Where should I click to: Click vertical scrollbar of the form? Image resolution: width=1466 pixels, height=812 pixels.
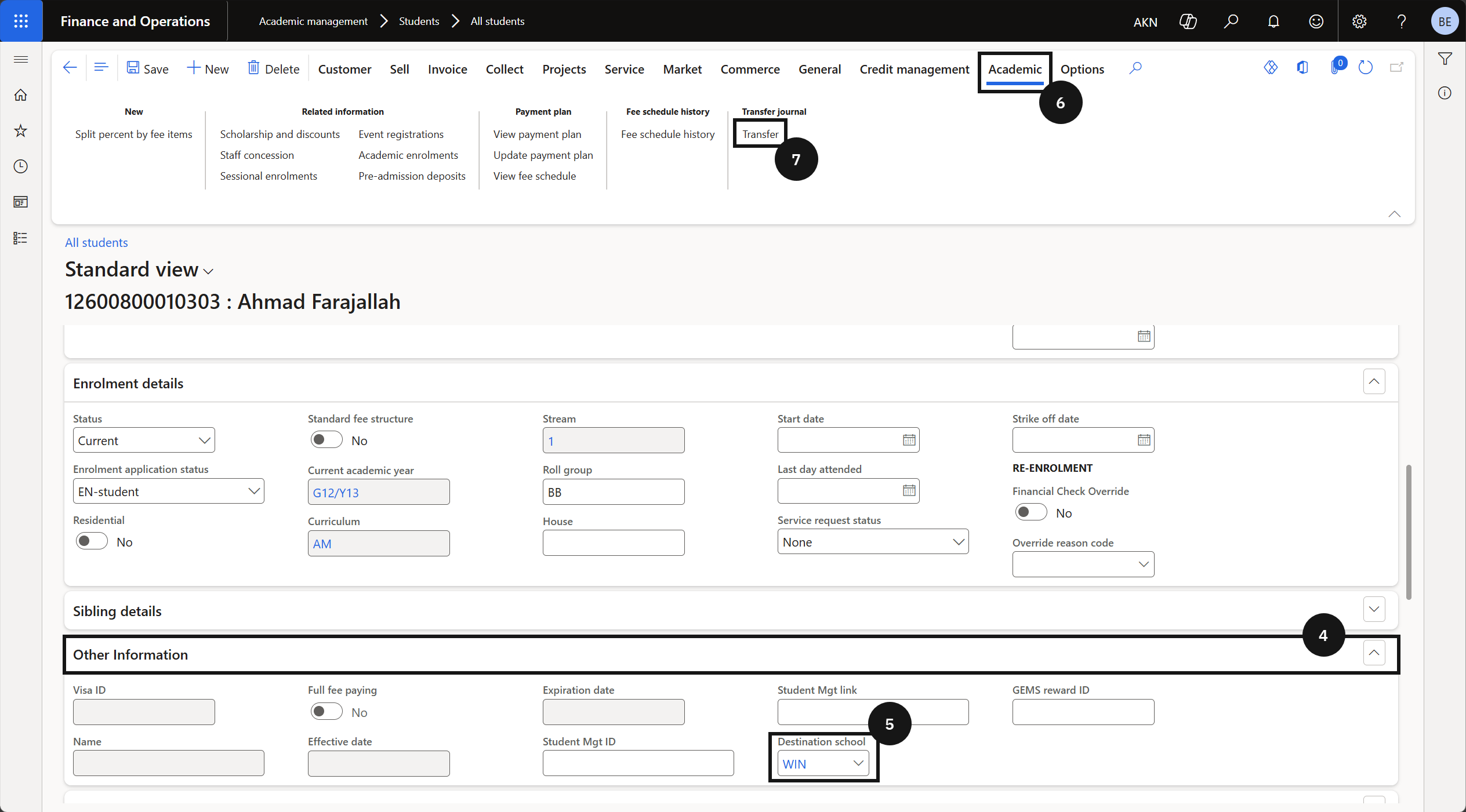1409,531
